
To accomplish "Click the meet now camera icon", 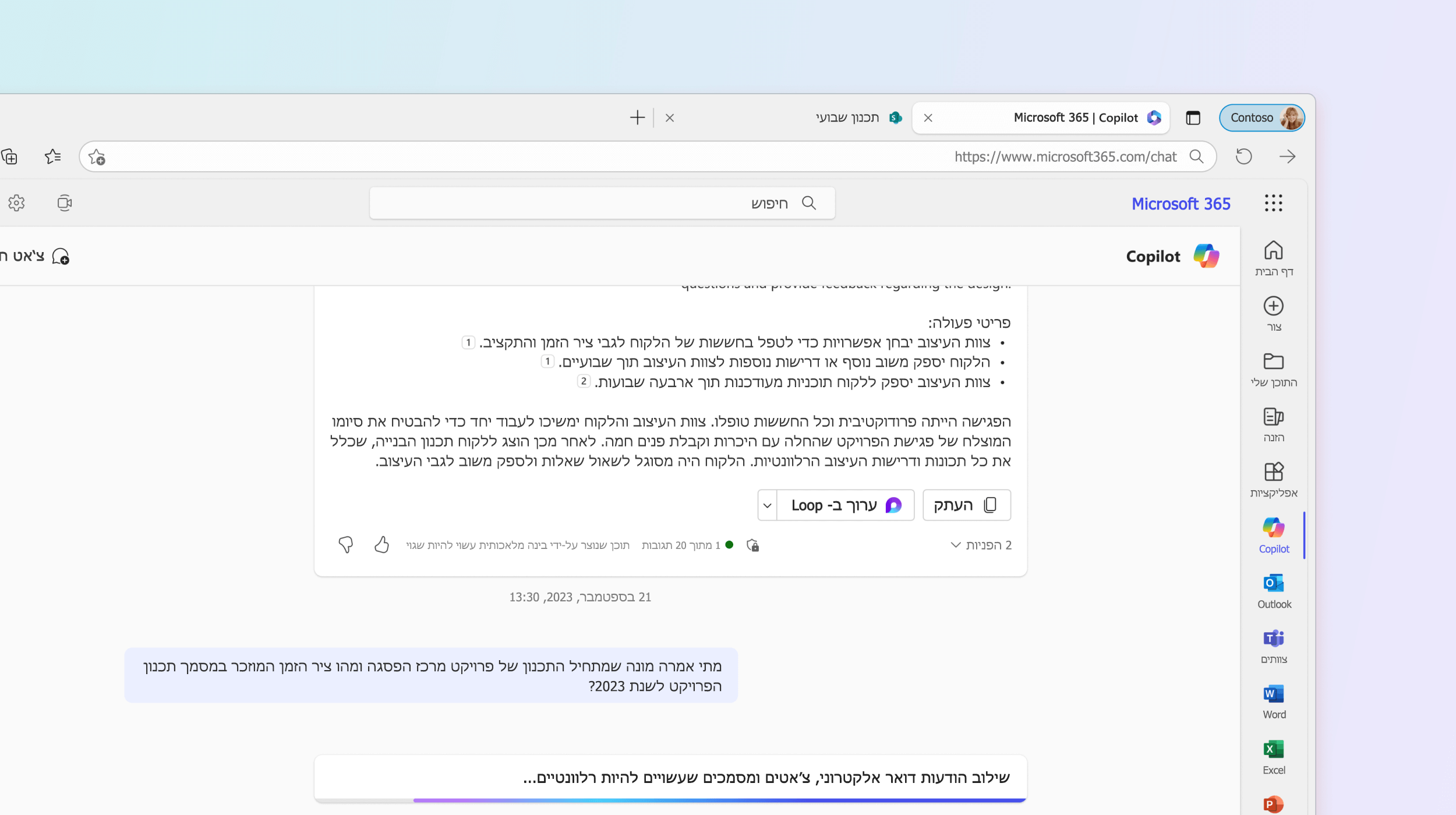I will [65, 203].
